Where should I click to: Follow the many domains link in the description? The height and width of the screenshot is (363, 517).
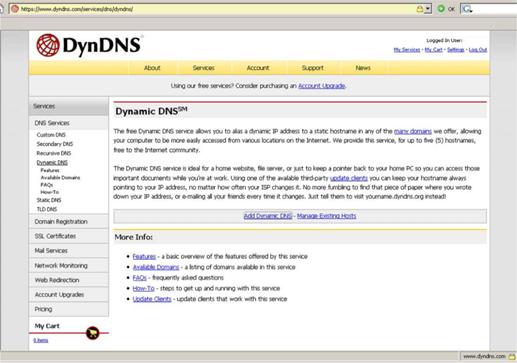tap(413, 131)
